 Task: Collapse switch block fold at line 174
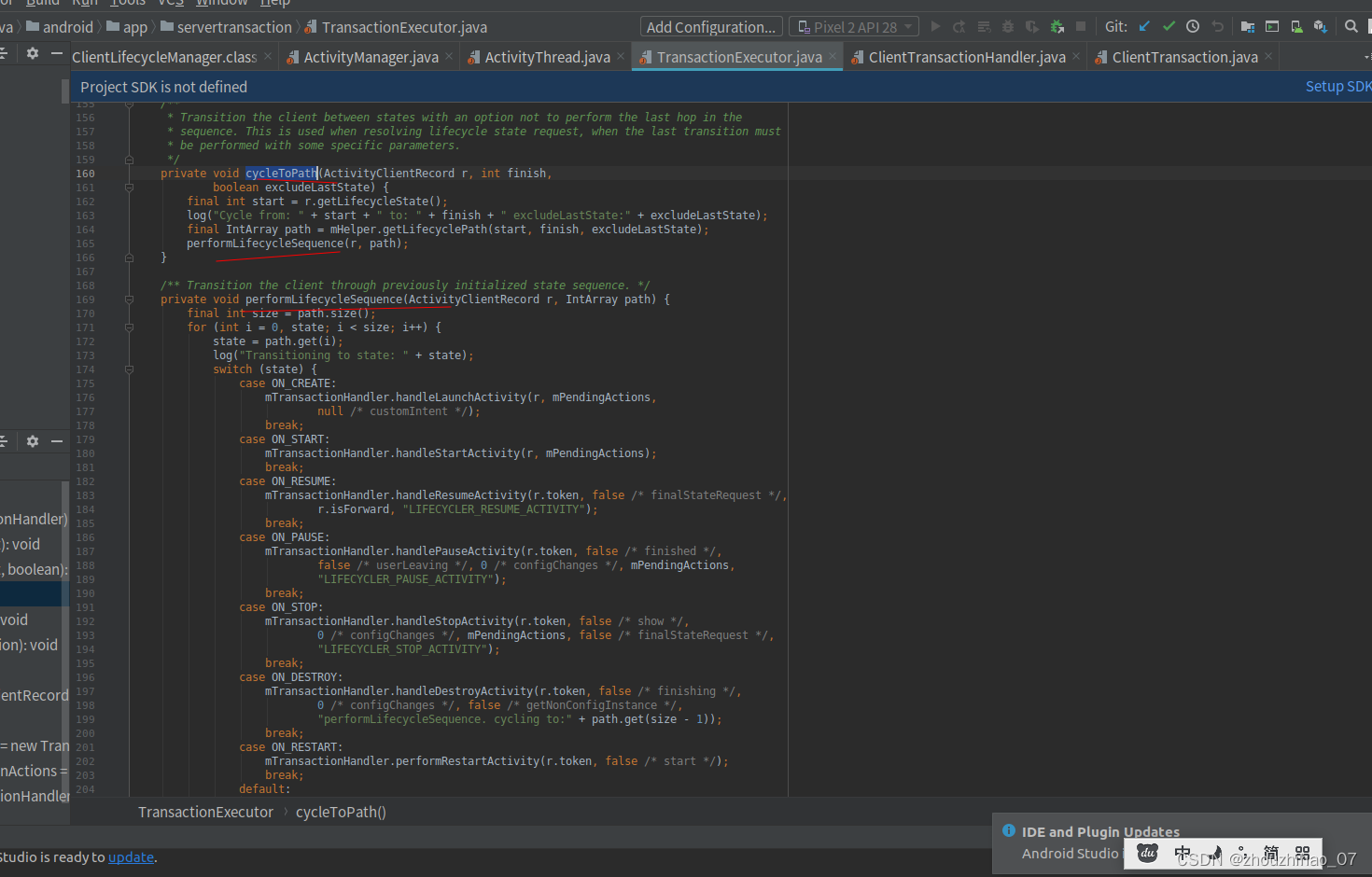tap(129, 369)
